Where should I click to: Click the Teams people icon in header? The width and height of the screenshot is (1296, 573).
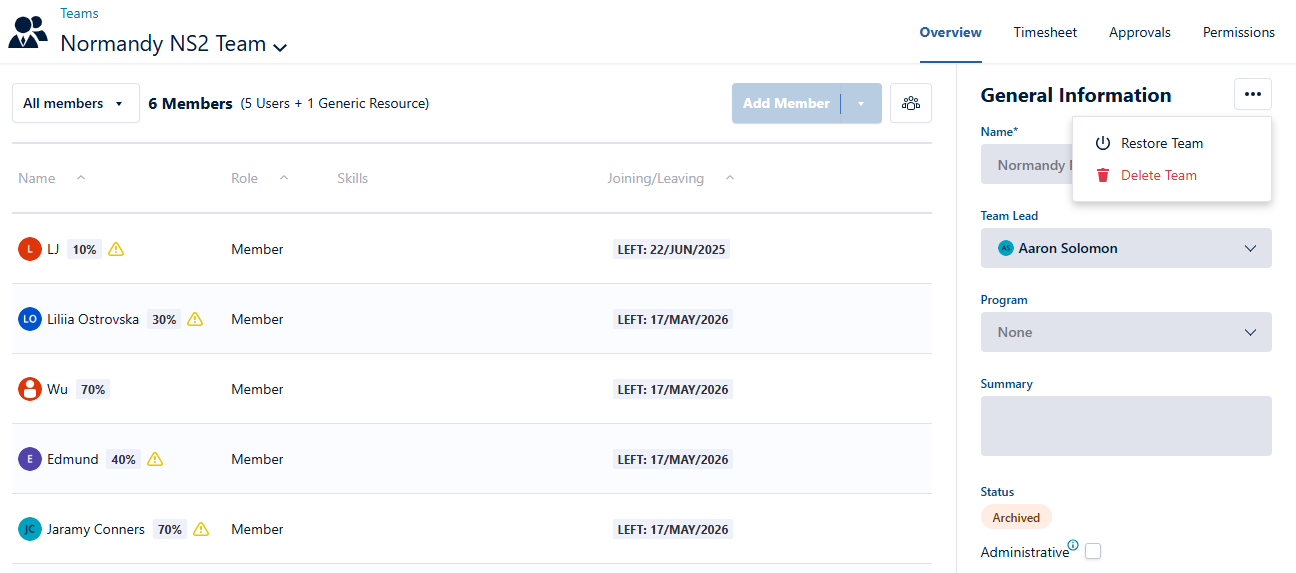pyautogui.click(x=28, y=32)
